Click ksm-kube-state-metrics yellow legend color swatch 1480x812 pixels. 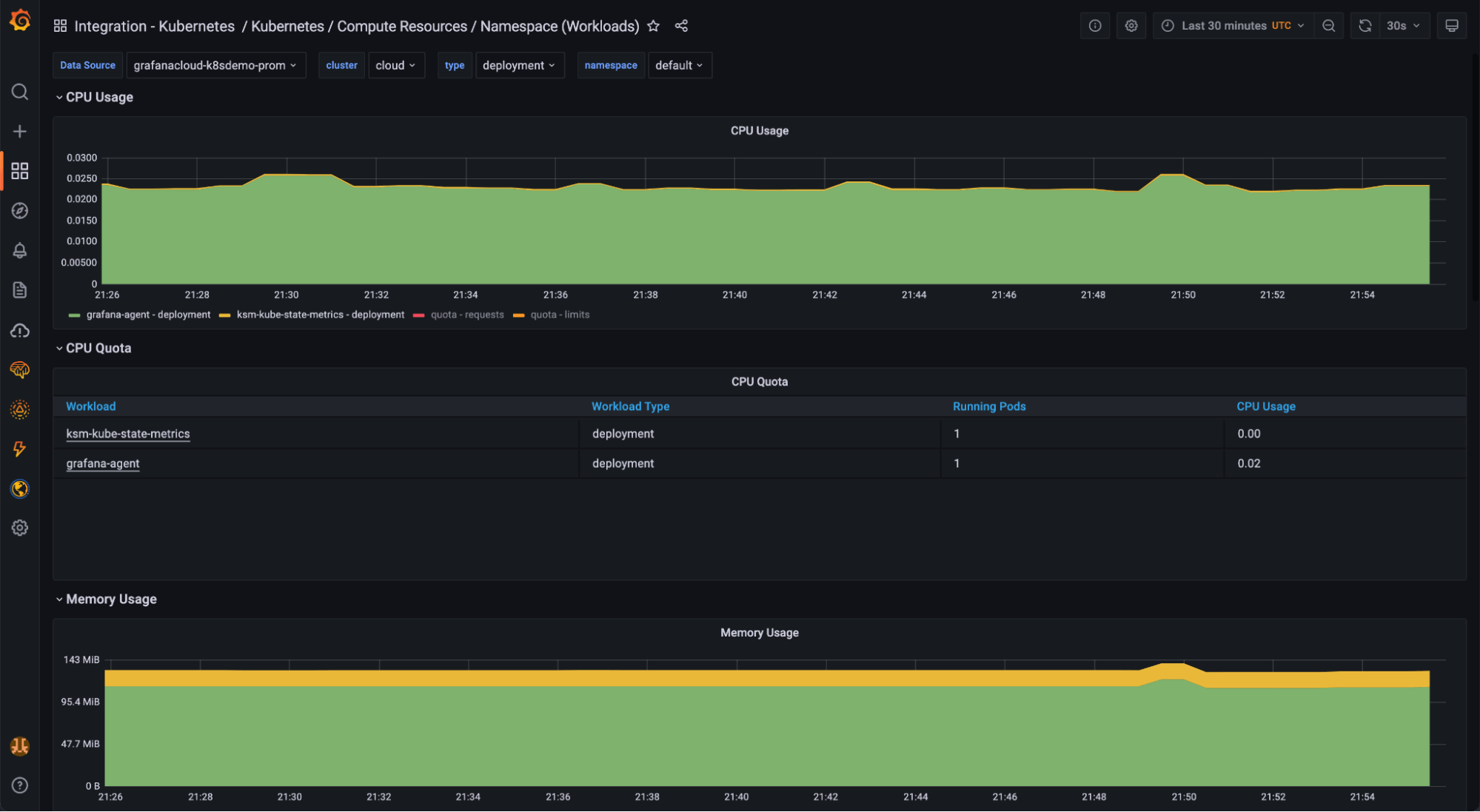tap(225, 315)
